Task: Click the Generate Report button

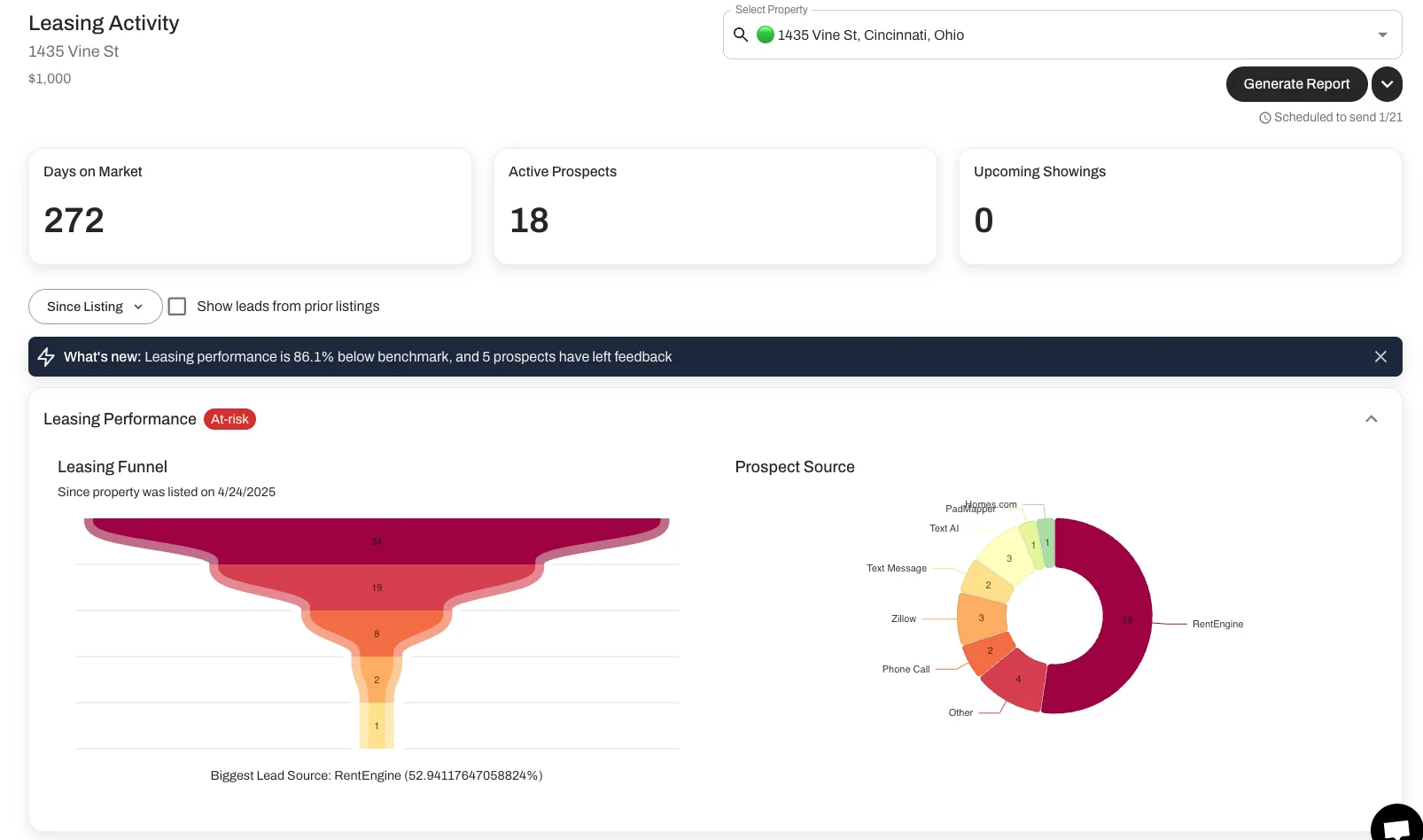Action: point(1296,84)
